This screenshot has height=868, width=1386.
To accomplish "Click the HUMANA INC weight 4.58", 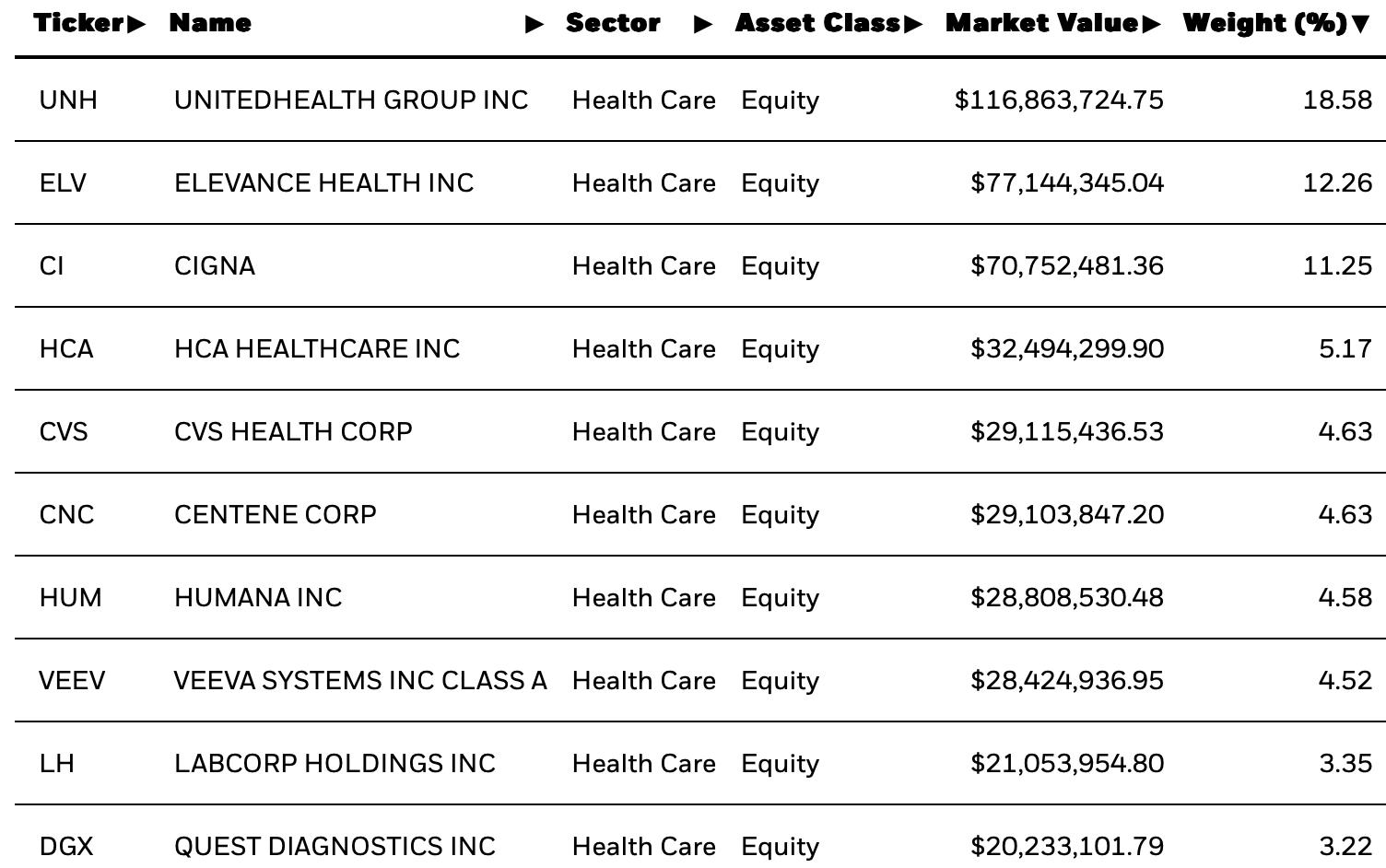I will point(1345,597).
